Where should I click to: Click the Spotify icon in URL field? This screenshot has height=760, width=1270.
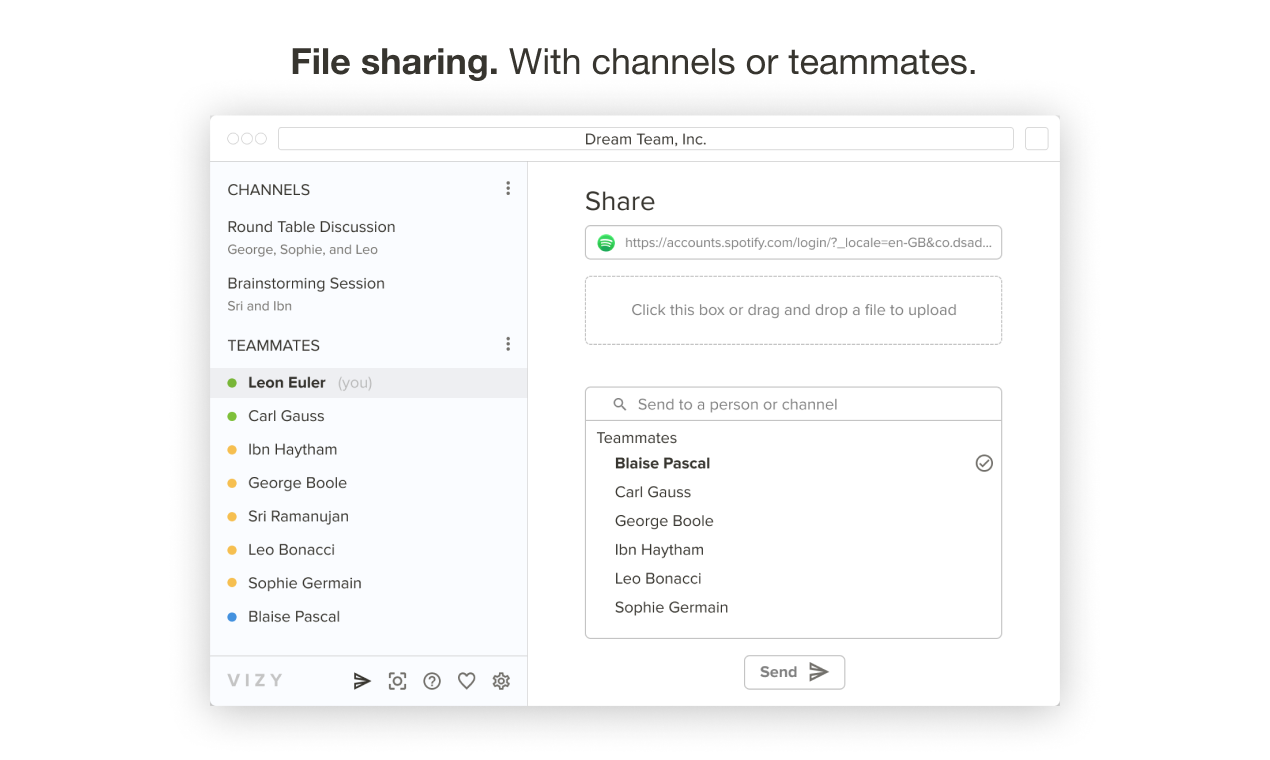(606, 242)
